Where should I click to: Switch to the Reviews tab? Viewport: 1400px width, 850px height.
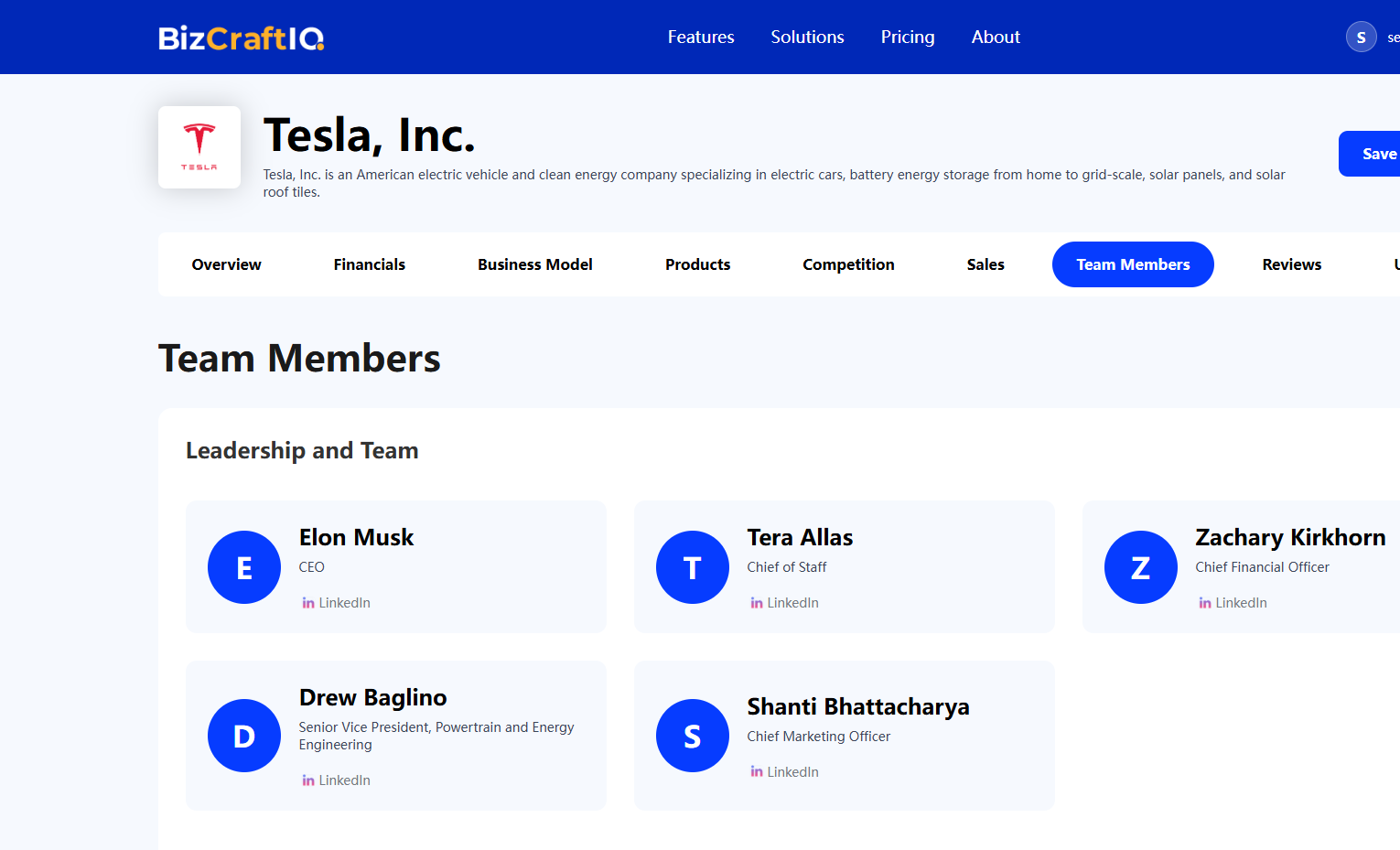[x=1292, y=264]
